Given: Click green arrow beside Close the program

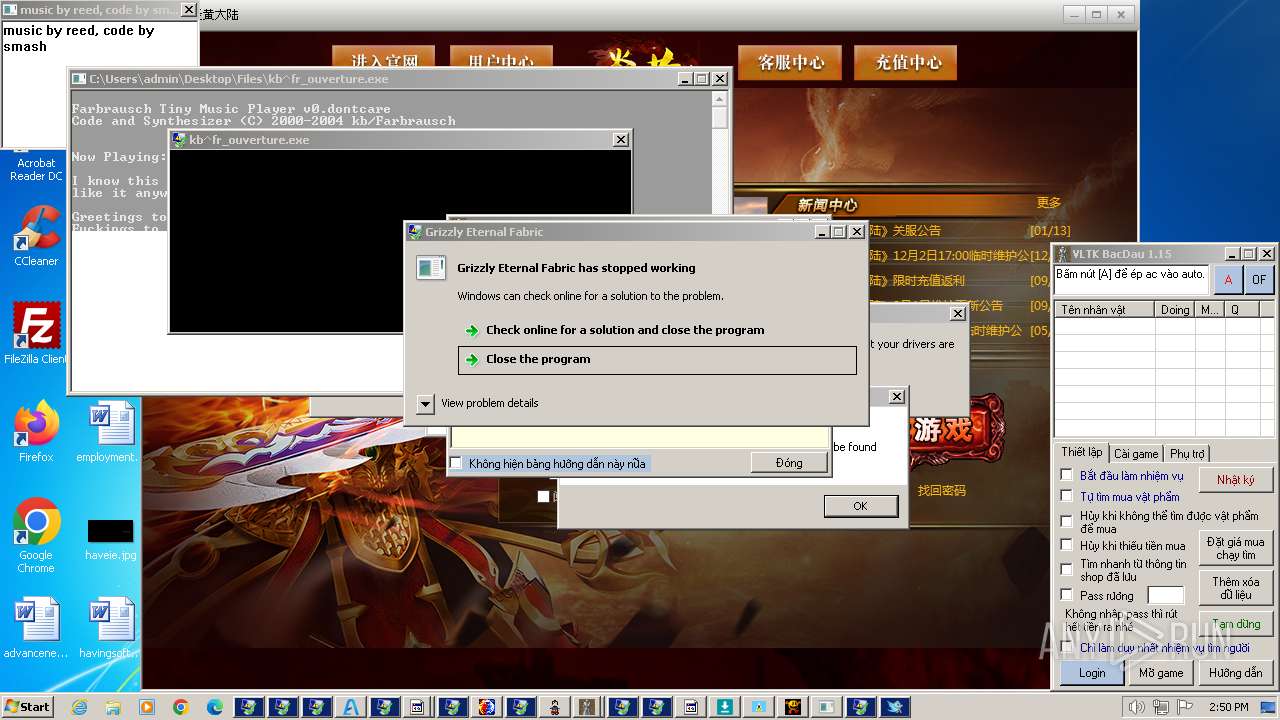Looking at the screenshot, I should tap(472, 360).
